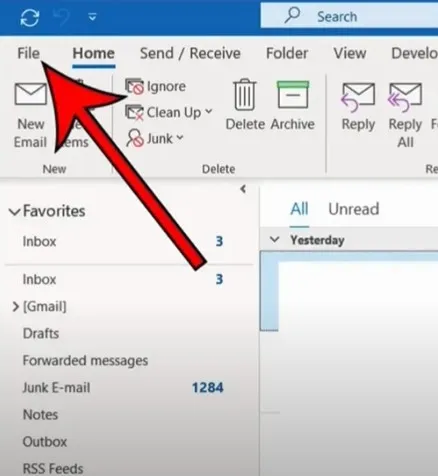Click the Reply All icon
Screen dimensions: 438x476
pos(405,97)
